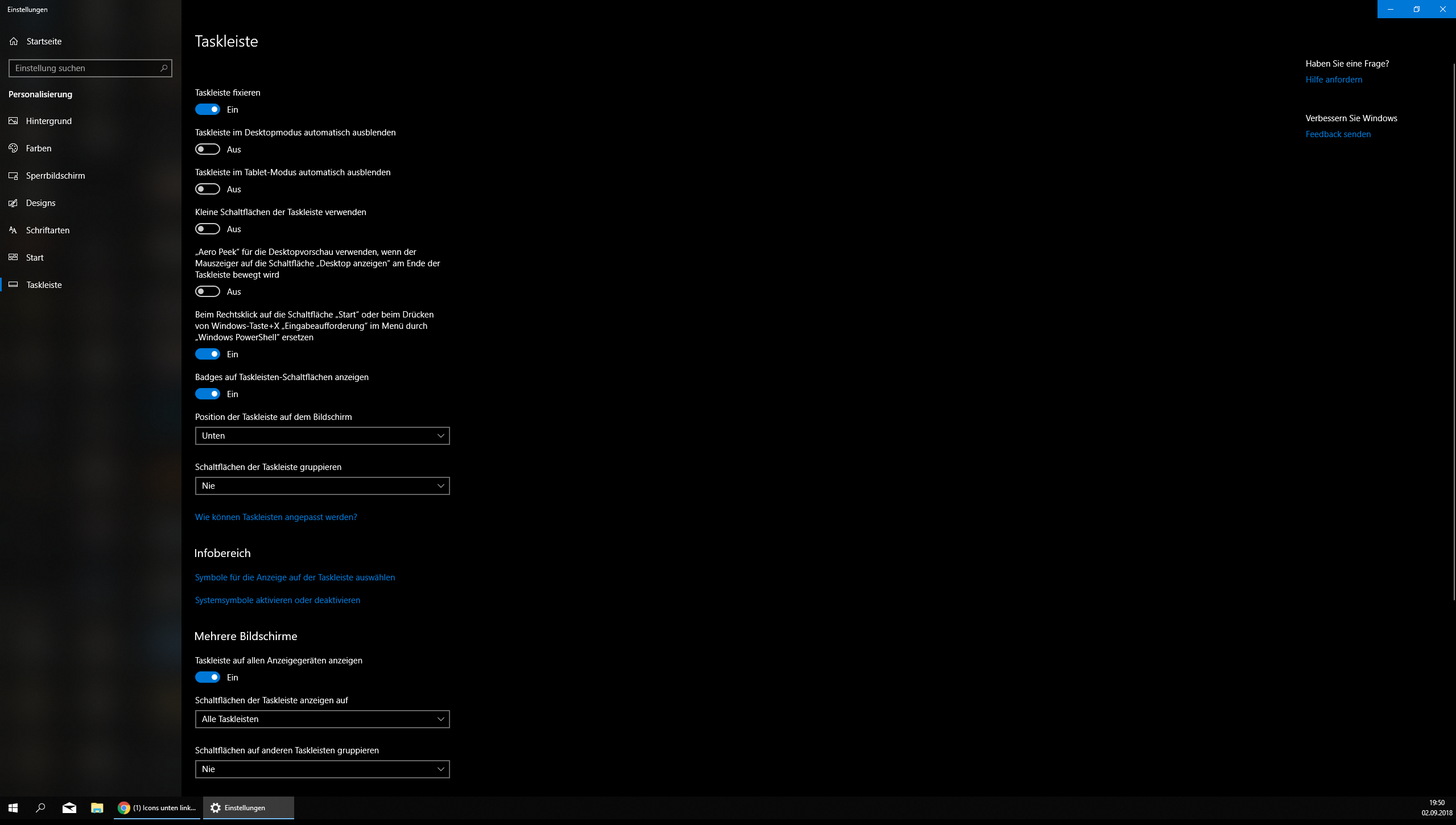Click the Startseite home icon
The height and width of the screenshot is (825, 1456).
tap(14, 41)
